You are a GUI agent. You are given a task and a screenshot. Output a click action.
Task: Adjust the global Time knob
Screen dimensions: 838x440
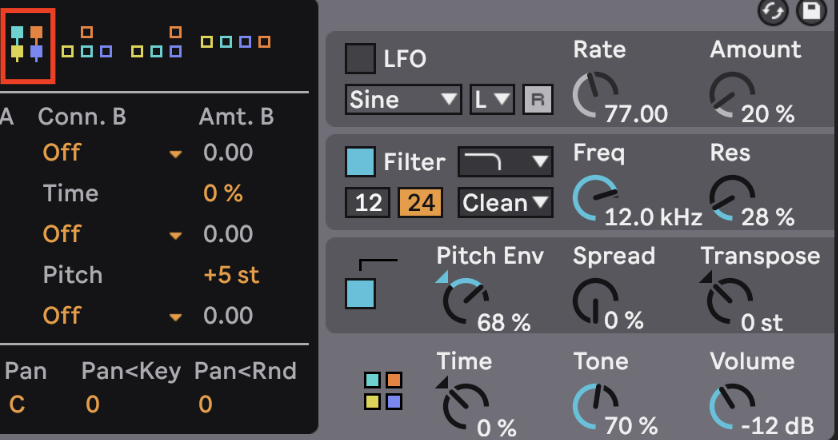point(465,406)
